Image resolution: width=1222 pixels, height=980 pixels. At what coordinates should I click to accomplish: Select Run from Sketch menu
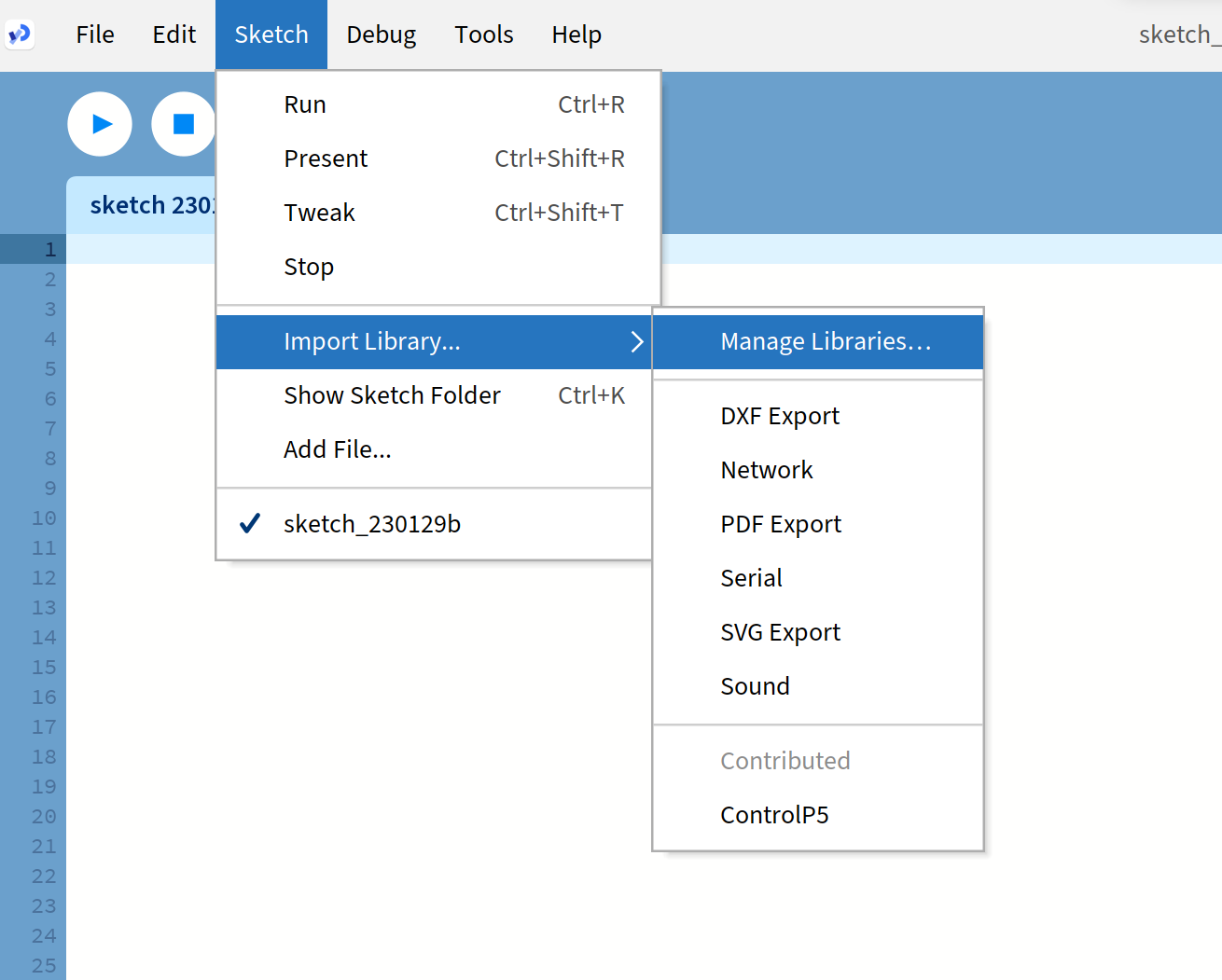(305, 104)
